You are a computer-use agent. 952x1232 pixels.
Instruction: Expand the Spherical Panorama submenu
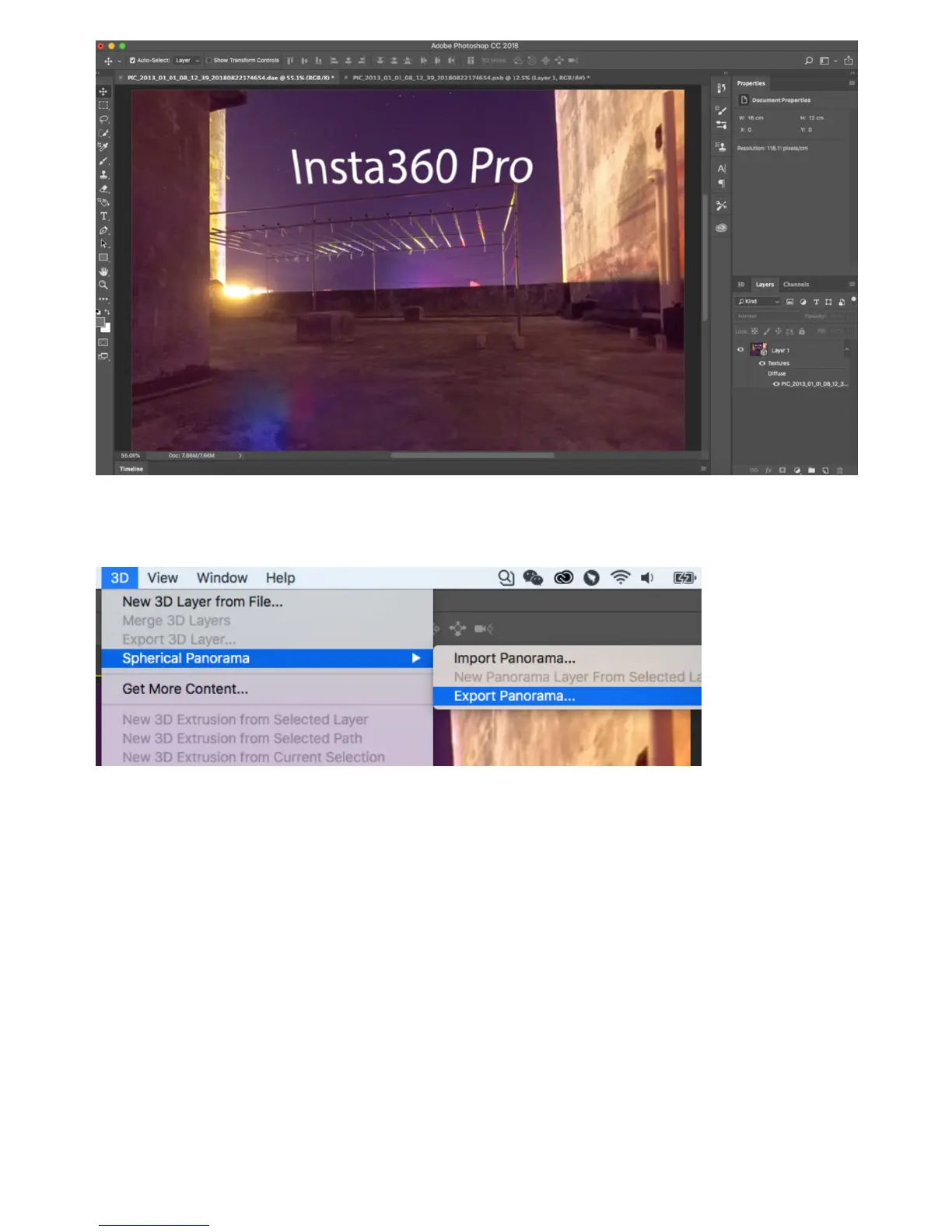click(267, 659)
